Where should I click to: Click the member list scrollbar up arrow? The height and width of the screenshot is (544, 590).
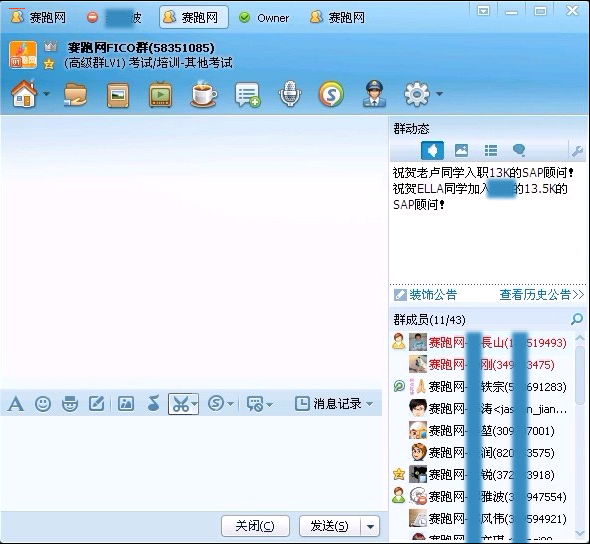click(580, 338)
